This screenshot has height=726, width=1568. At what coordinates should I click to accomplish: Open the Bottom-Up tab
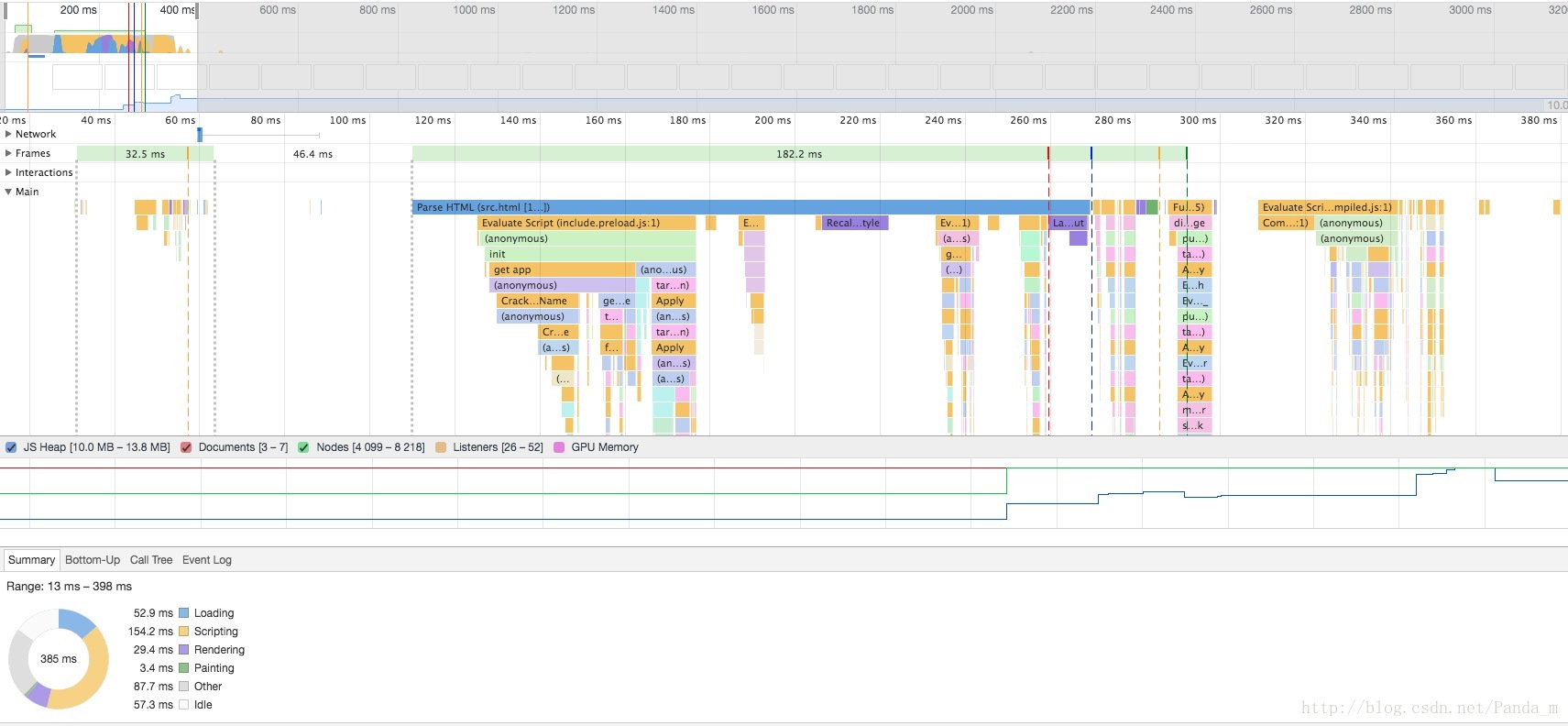pyautogui.click(x=93, y=560)
